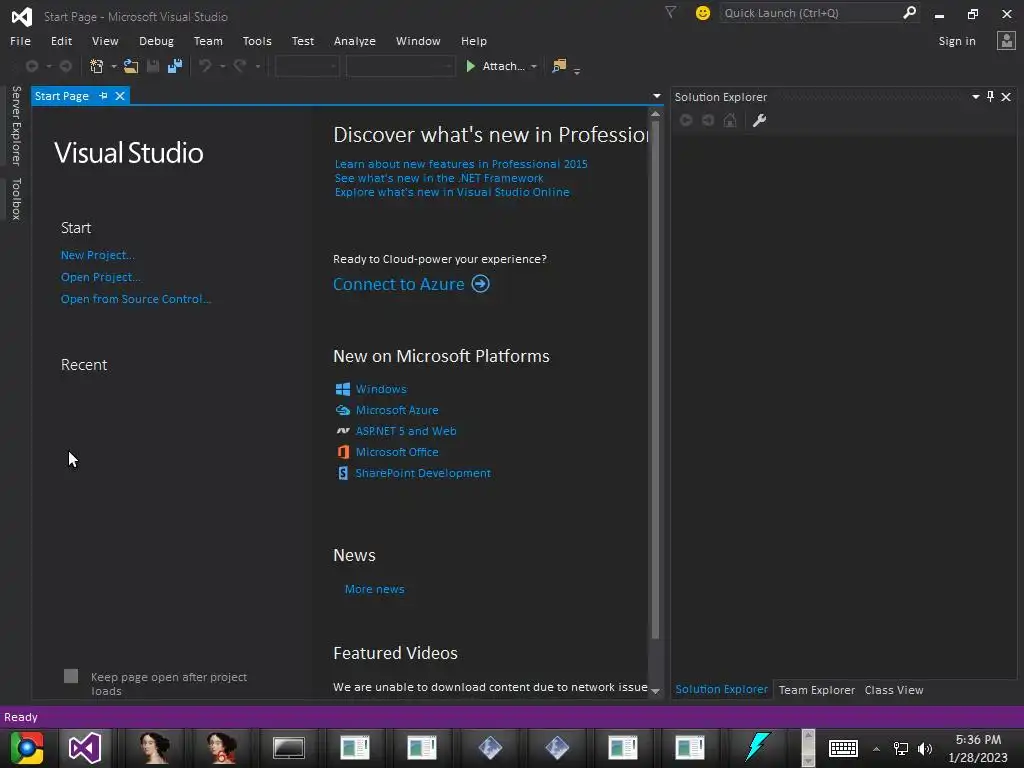
Task: Click the Open Project... link
Action: 101,277
